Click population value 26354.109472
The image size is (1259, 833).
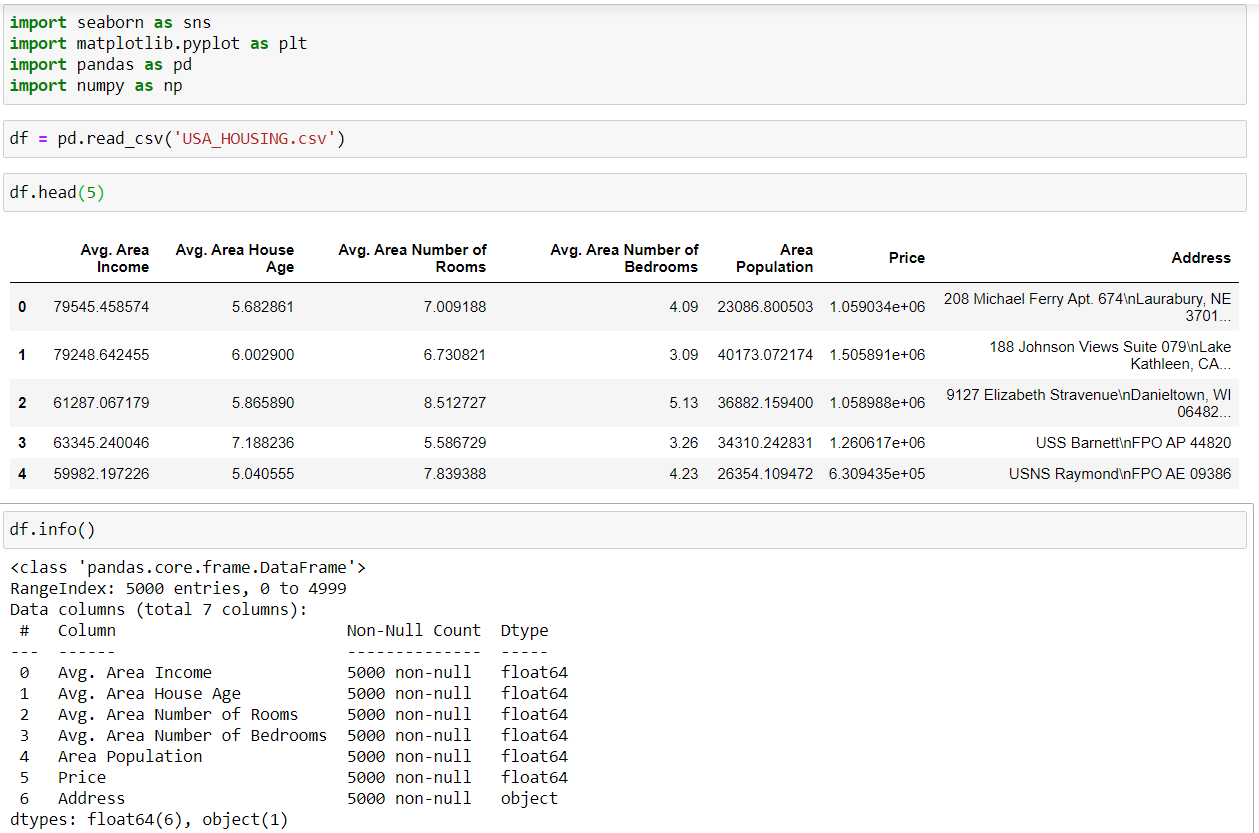[x=765, y=474]
